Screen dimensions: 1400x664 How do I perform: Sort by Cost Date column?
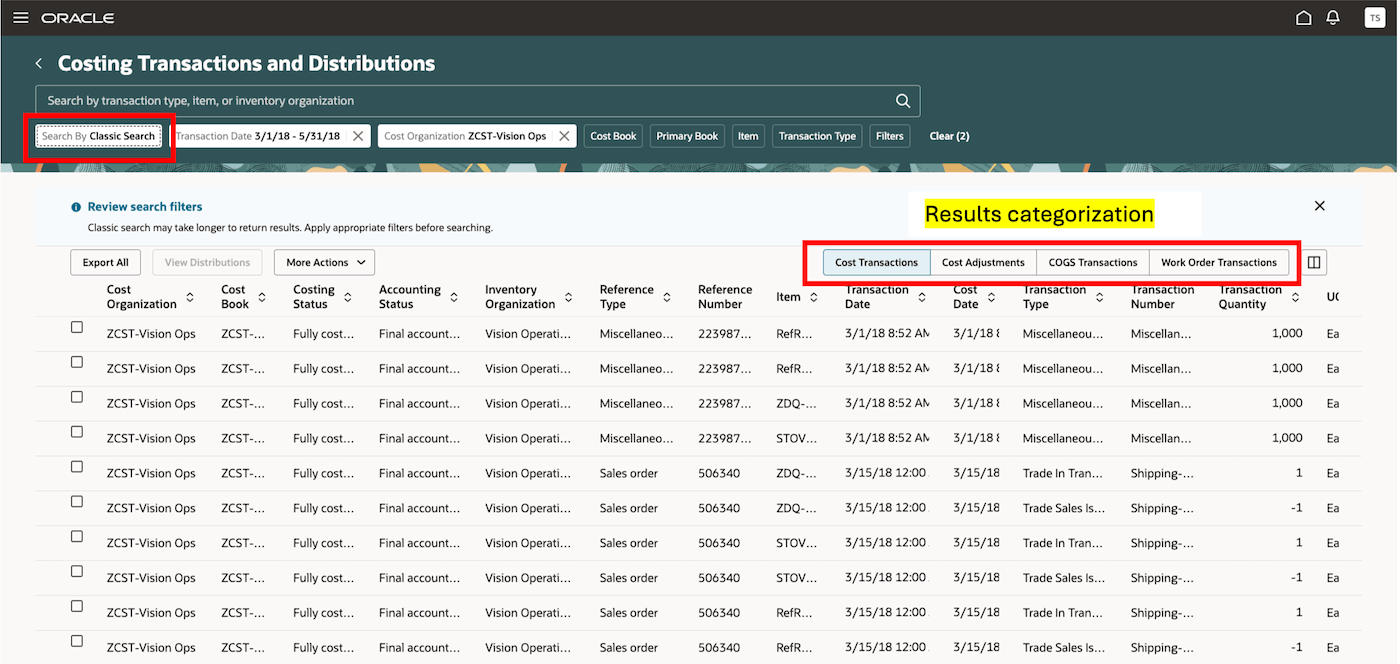[991, 298]
